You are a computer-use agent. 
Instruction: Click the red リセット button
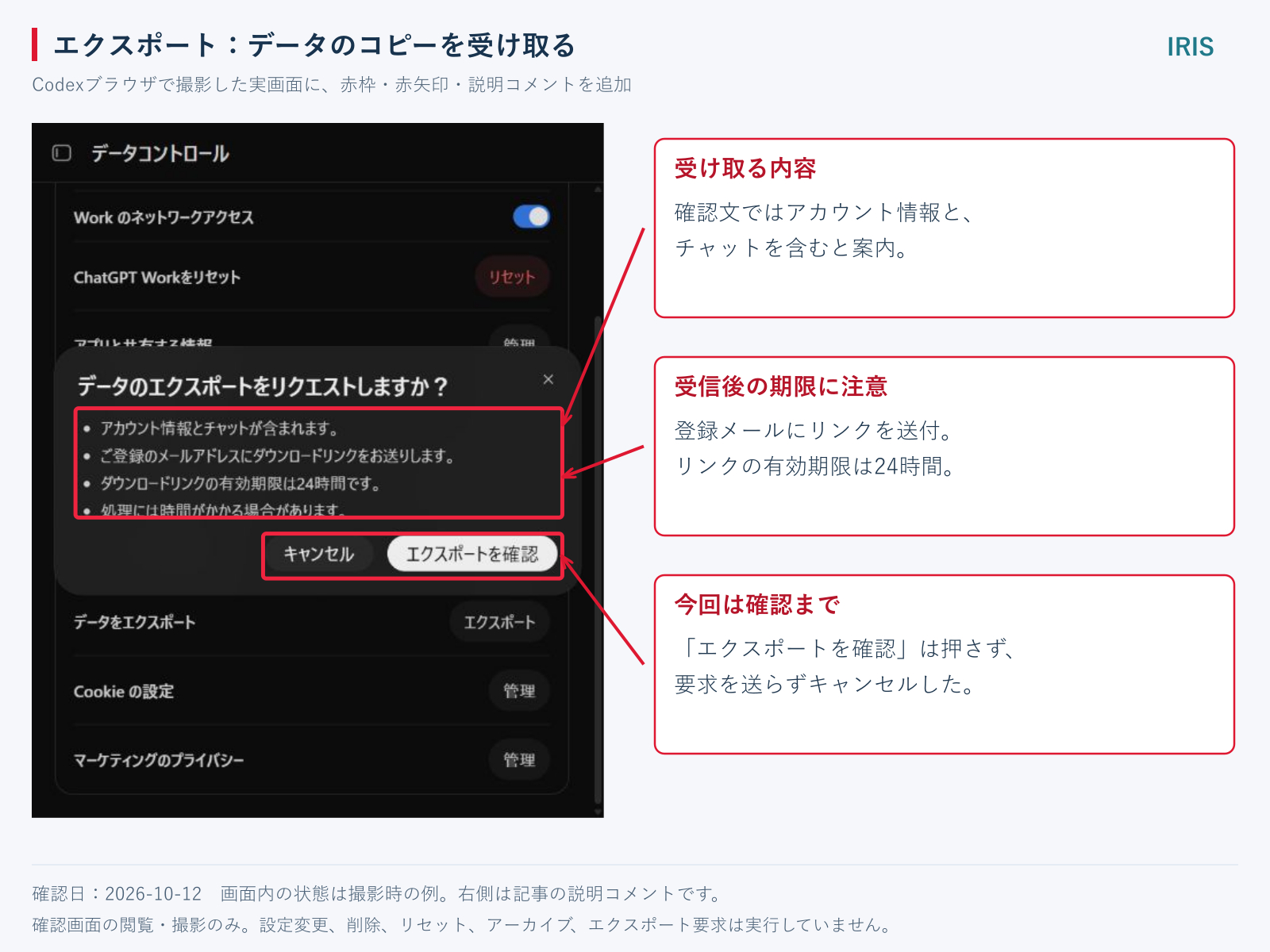512,277
